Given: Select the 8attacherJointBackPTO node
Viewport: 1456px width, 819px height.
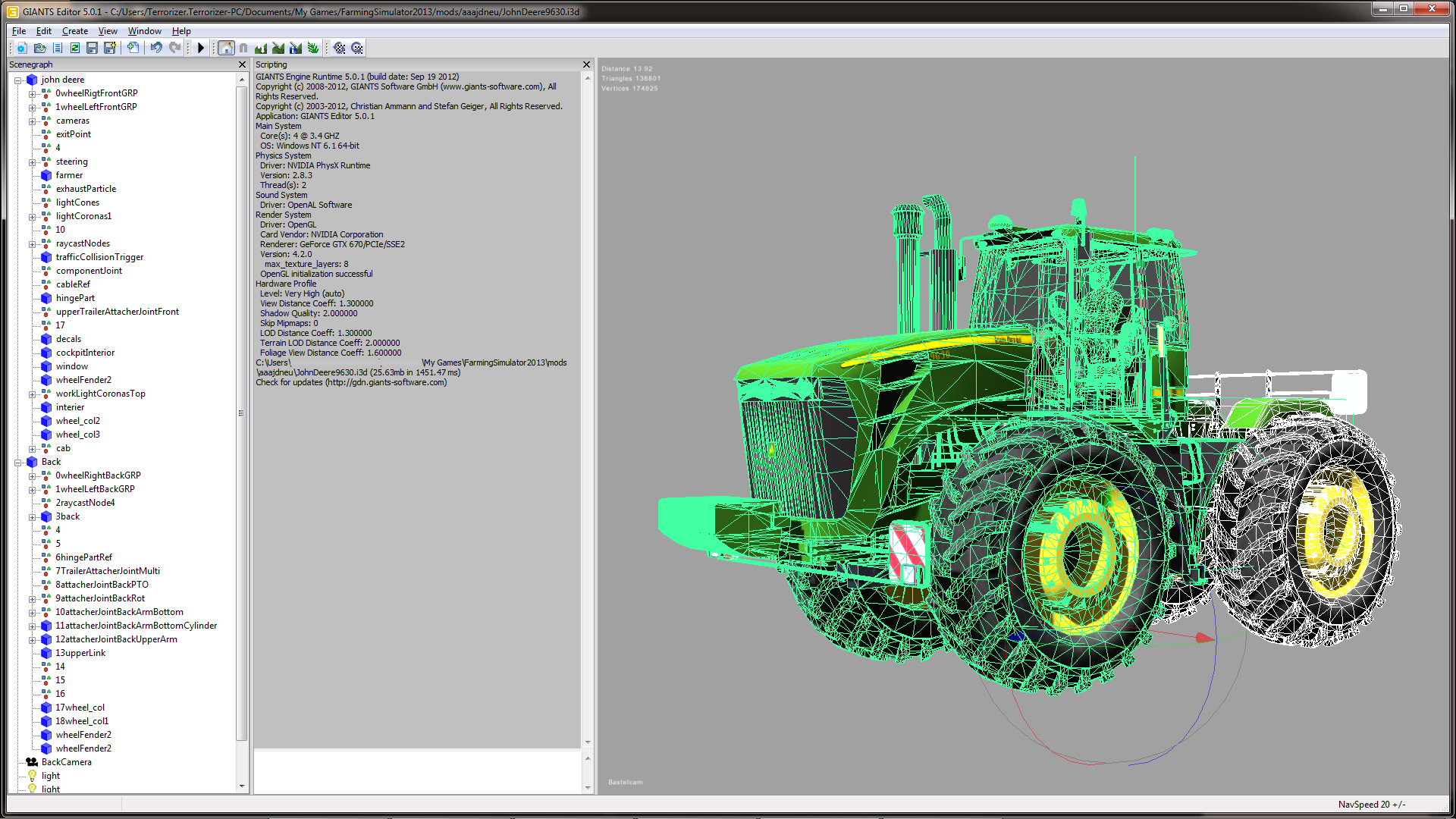Looking at the screenshot, I should tap(102, 585).
